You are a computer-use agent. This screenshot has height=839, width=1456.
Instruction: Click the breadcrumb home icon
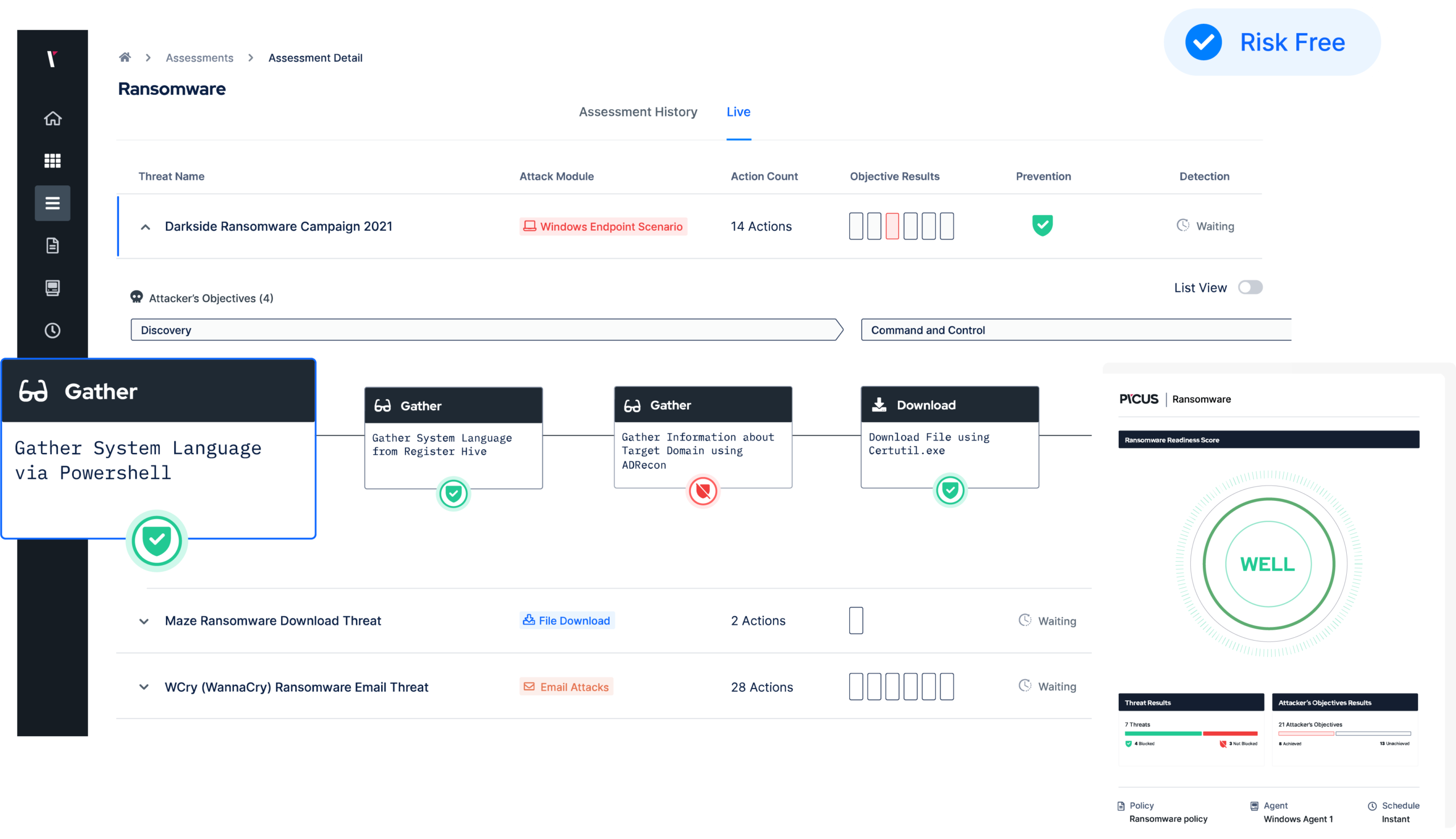tap(125, 57)
